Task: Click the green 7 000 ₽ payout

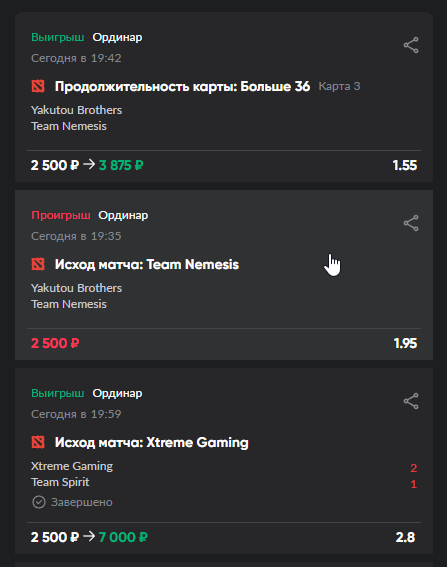Action: (123, 537)
